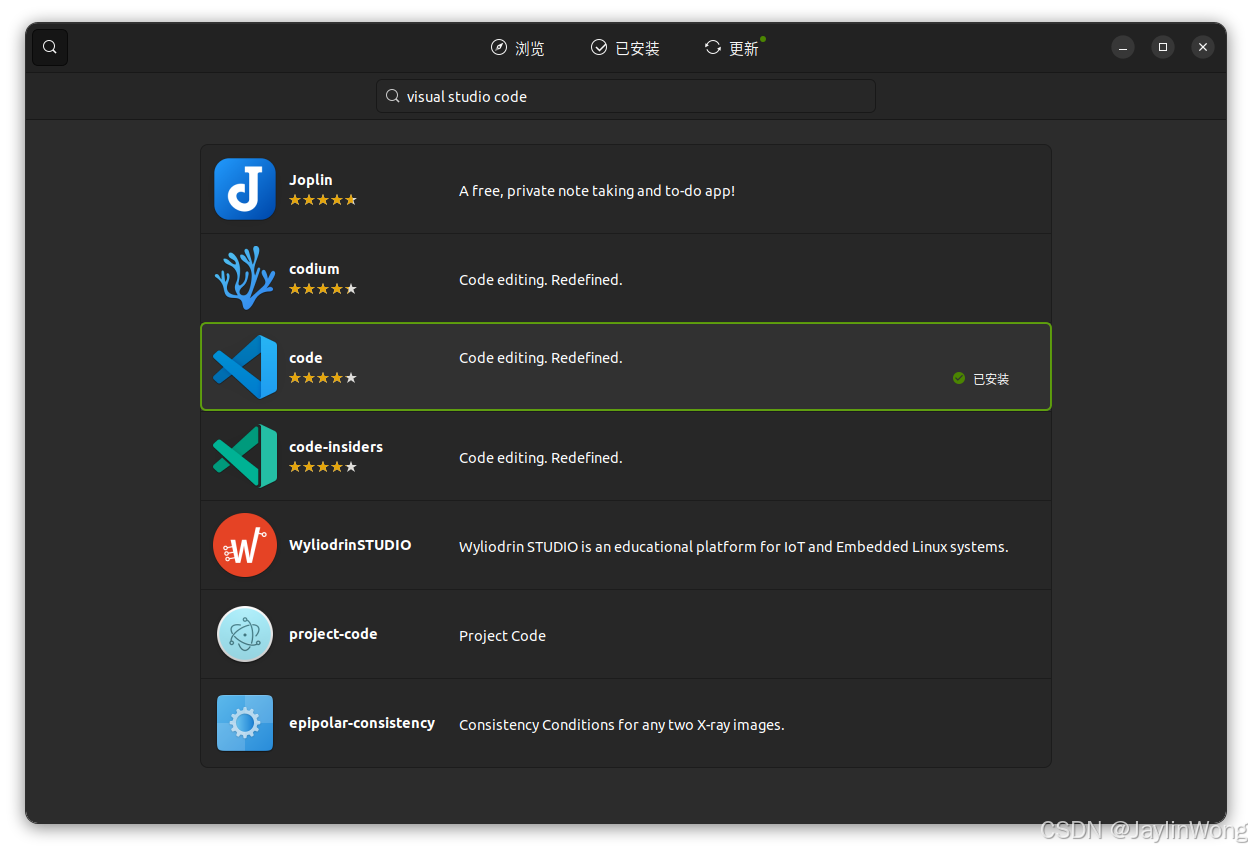Click the codium star rating

323,289
